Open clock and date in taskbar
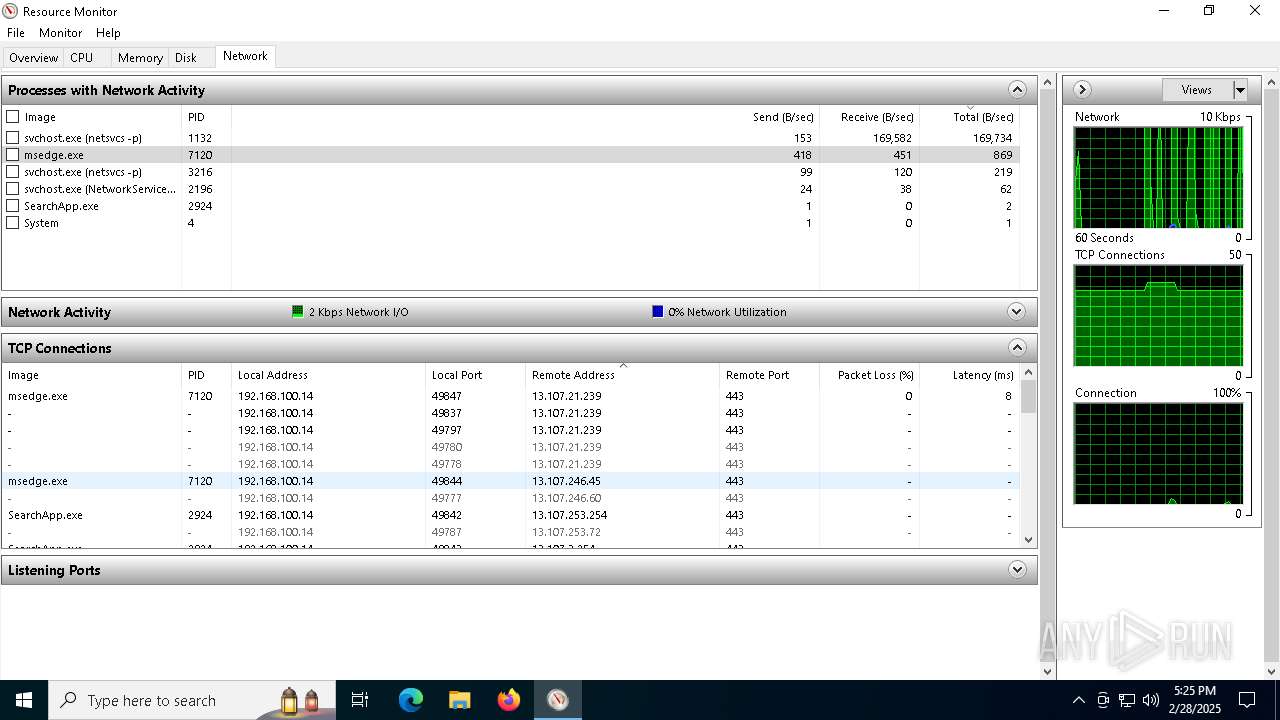Viewport: 1280px width, 720px height. click(1195, 700)
